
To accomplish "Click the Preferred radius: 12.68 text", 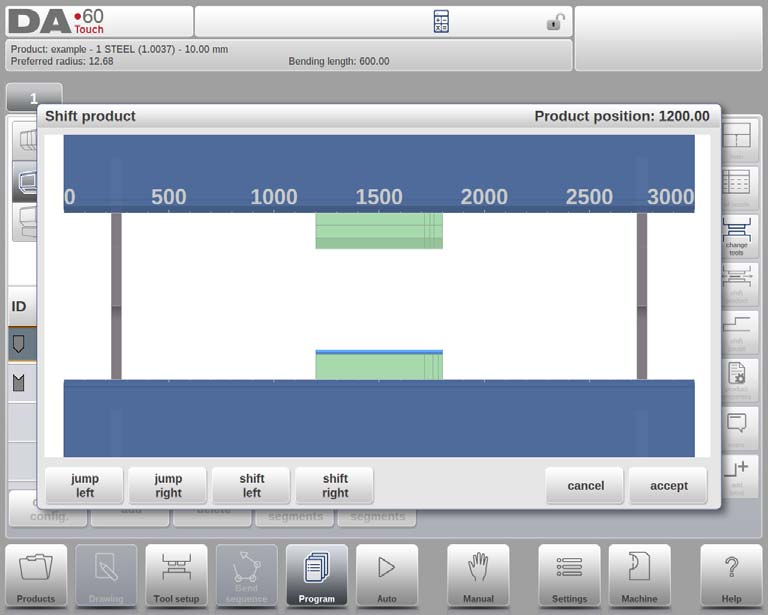I will point(62,61).
